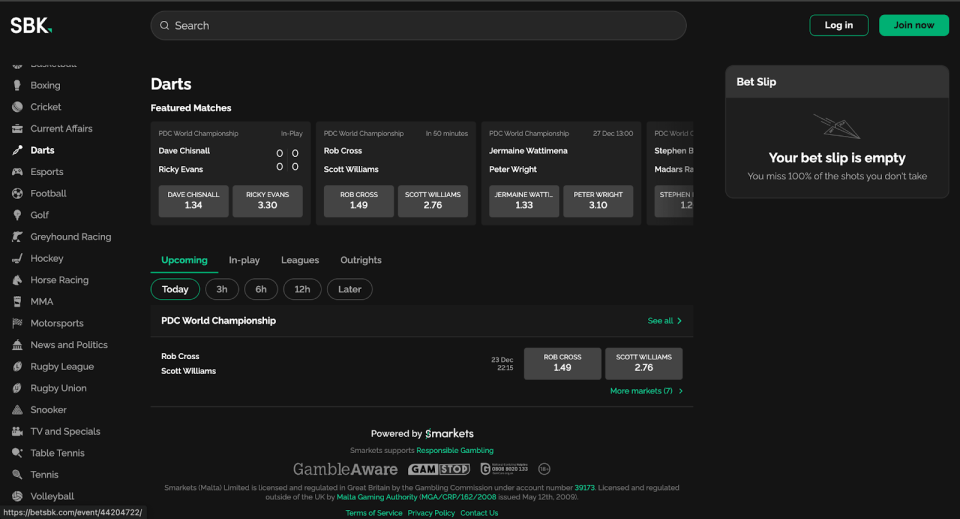
Task: Open the Horse Racing icon
Action: tap(17, 280)
